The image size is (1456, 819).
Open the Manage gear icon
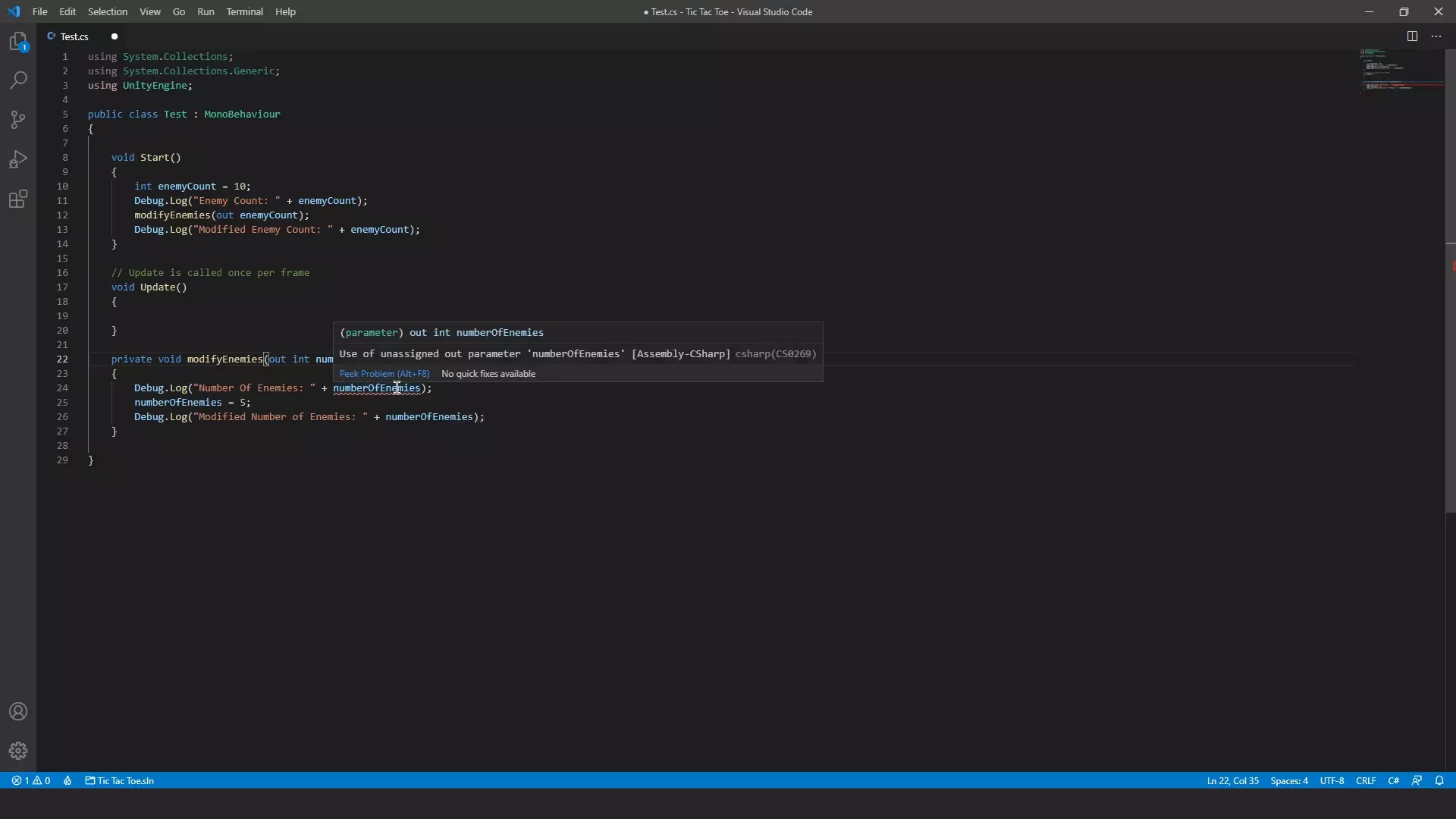coord(18,751)
